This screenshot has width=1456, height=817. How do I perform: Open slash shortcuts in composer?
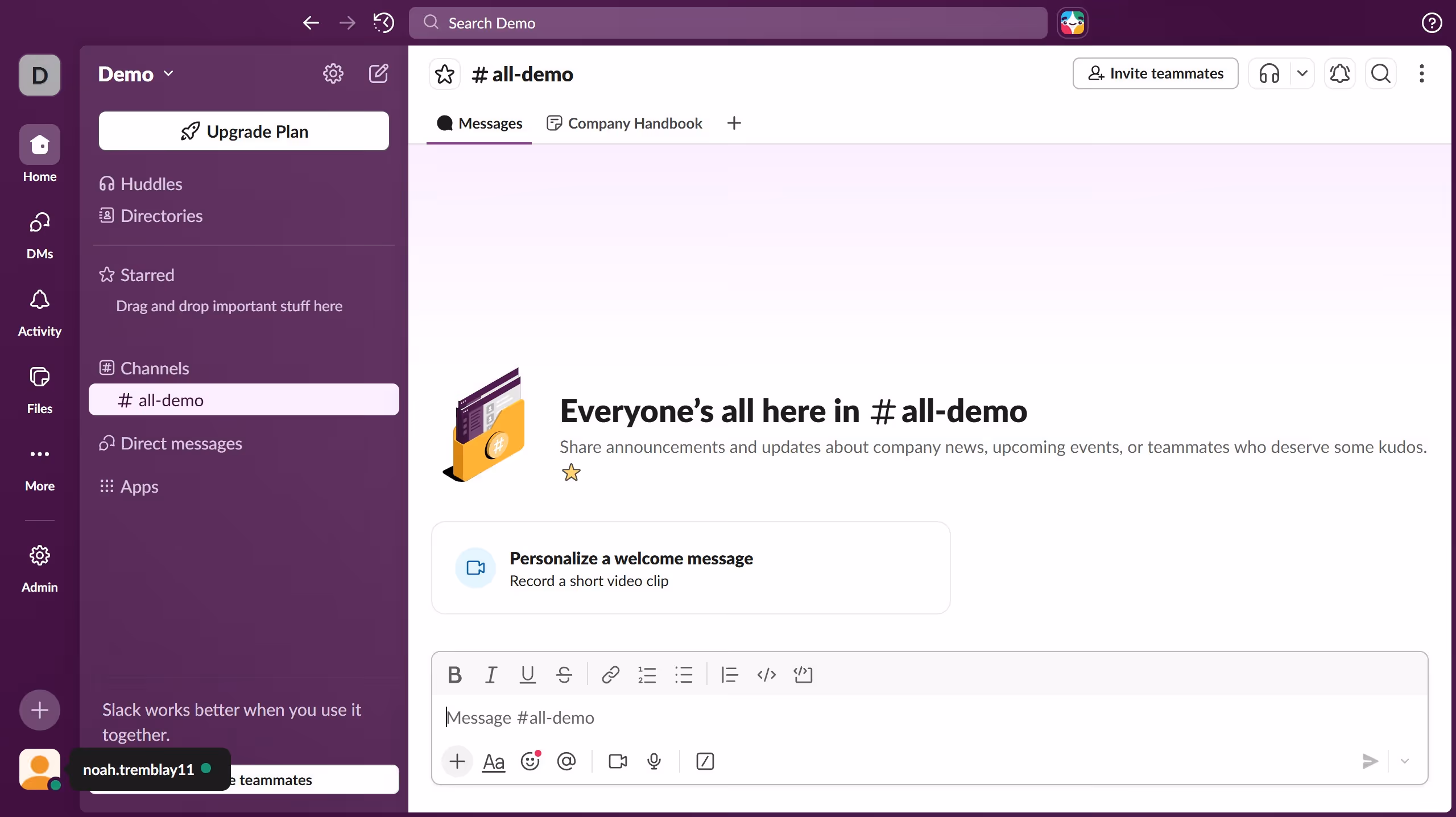705,761
